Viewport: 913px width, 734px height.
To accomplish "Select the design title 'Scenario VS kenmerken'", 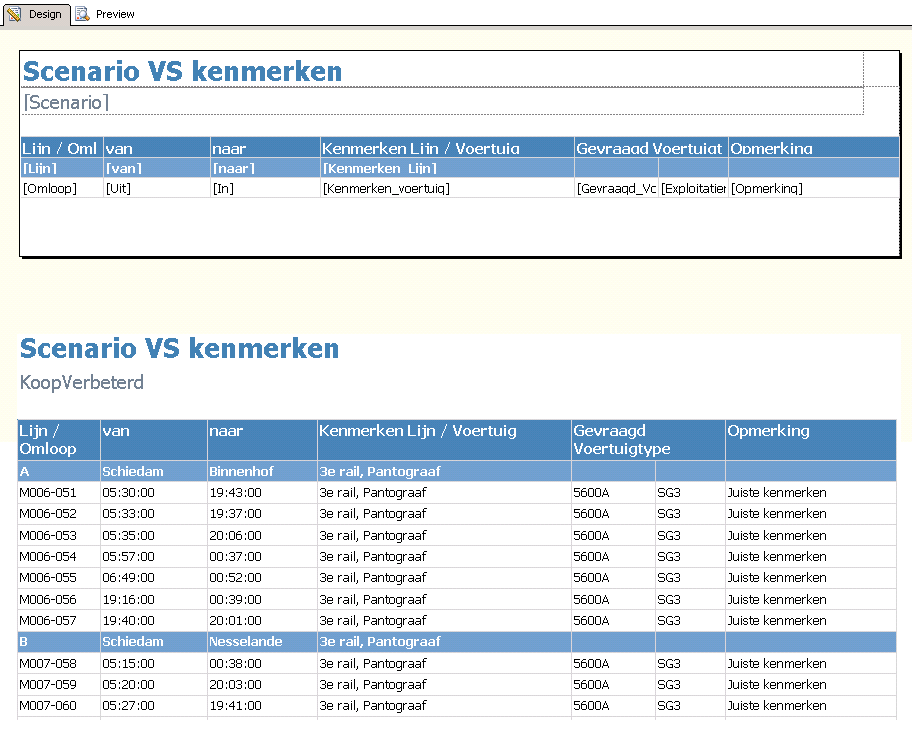I will tap(182, 72).
